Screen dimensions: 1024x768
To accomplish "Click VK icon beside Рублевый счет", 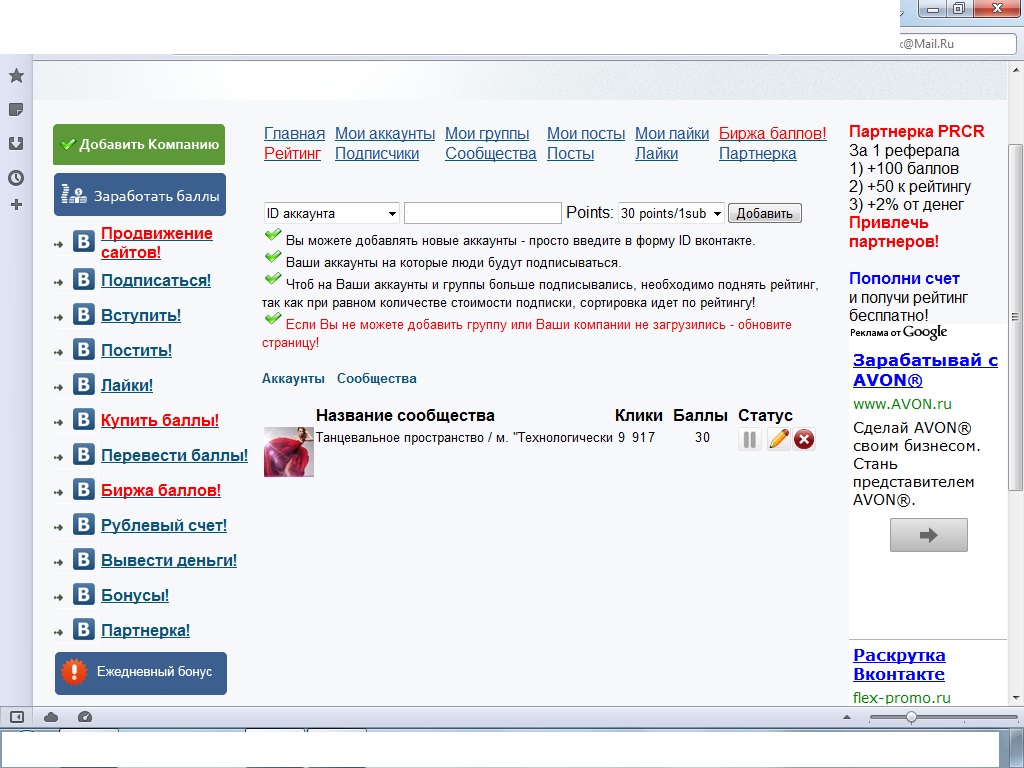I will [x=83, y=524].
